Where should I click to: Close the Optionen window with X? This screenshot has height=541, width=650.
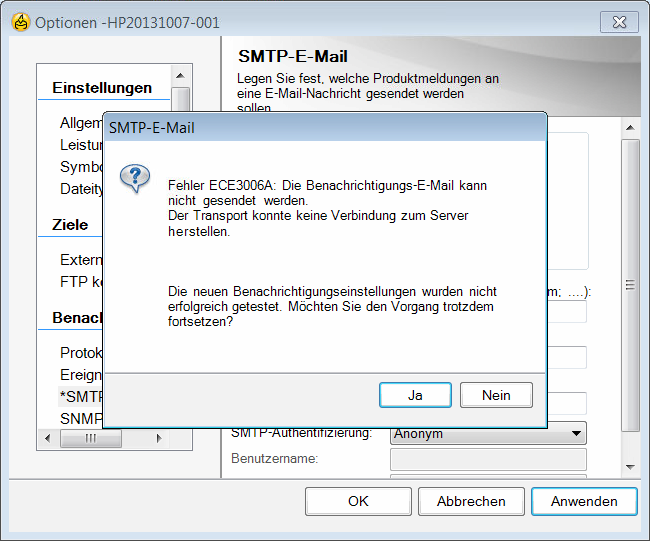coord(619,22)
